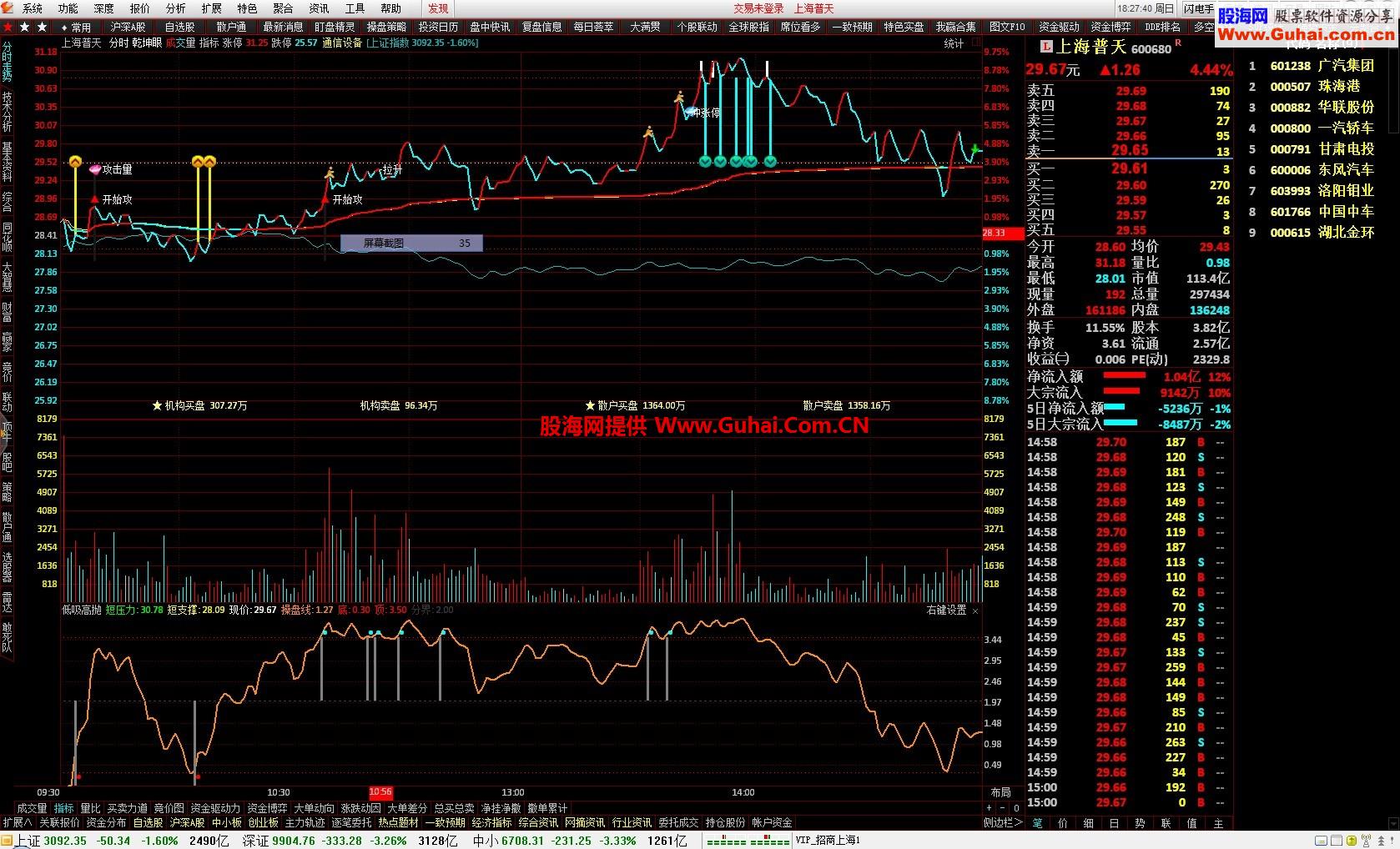
Task: Open the 帐户资金 bottom tab
Action: tap(772, 822)
